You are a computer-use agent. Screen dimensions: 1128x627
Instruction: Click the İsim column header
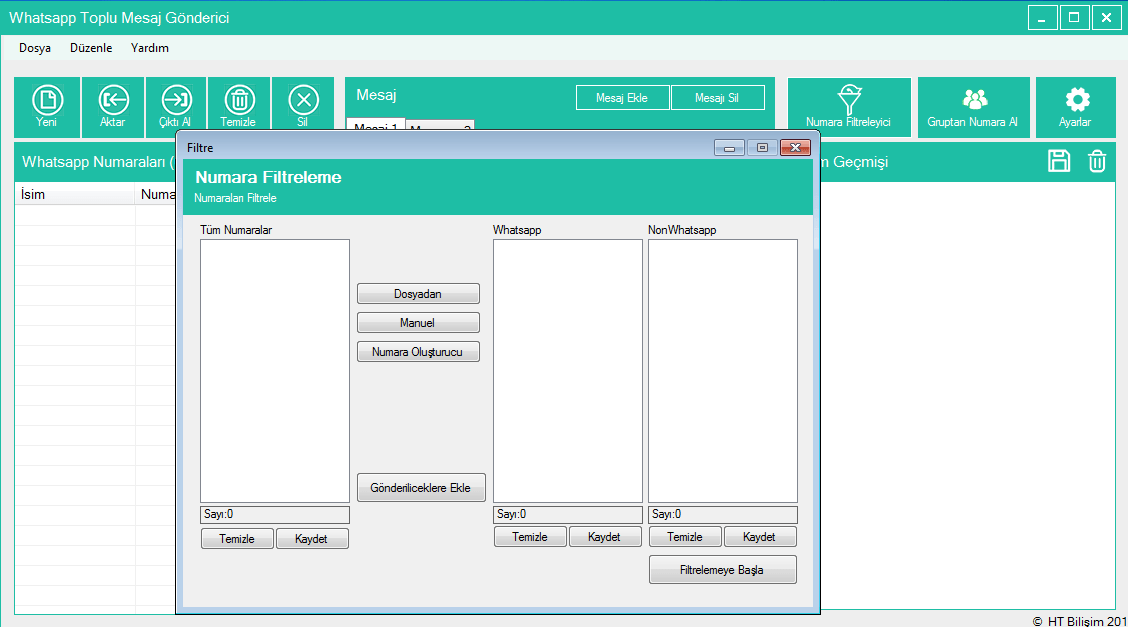(76, 194)
